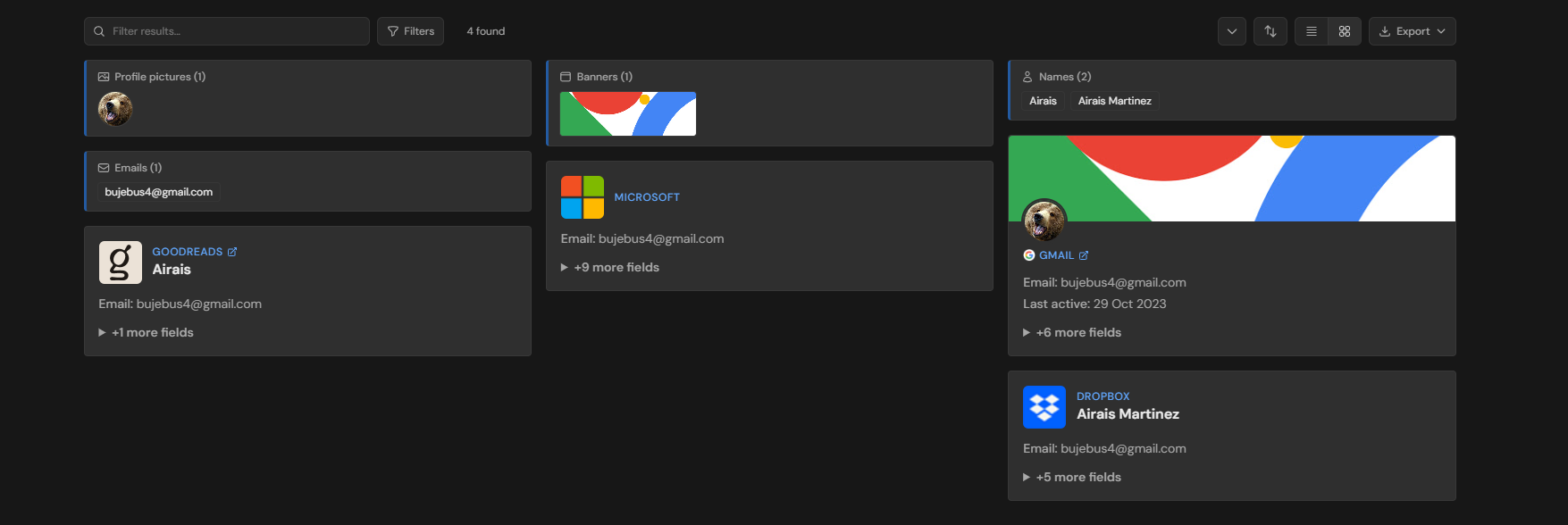Click the Banners panel icon
The image size is (1568, 525).
(x=566, y=77)
